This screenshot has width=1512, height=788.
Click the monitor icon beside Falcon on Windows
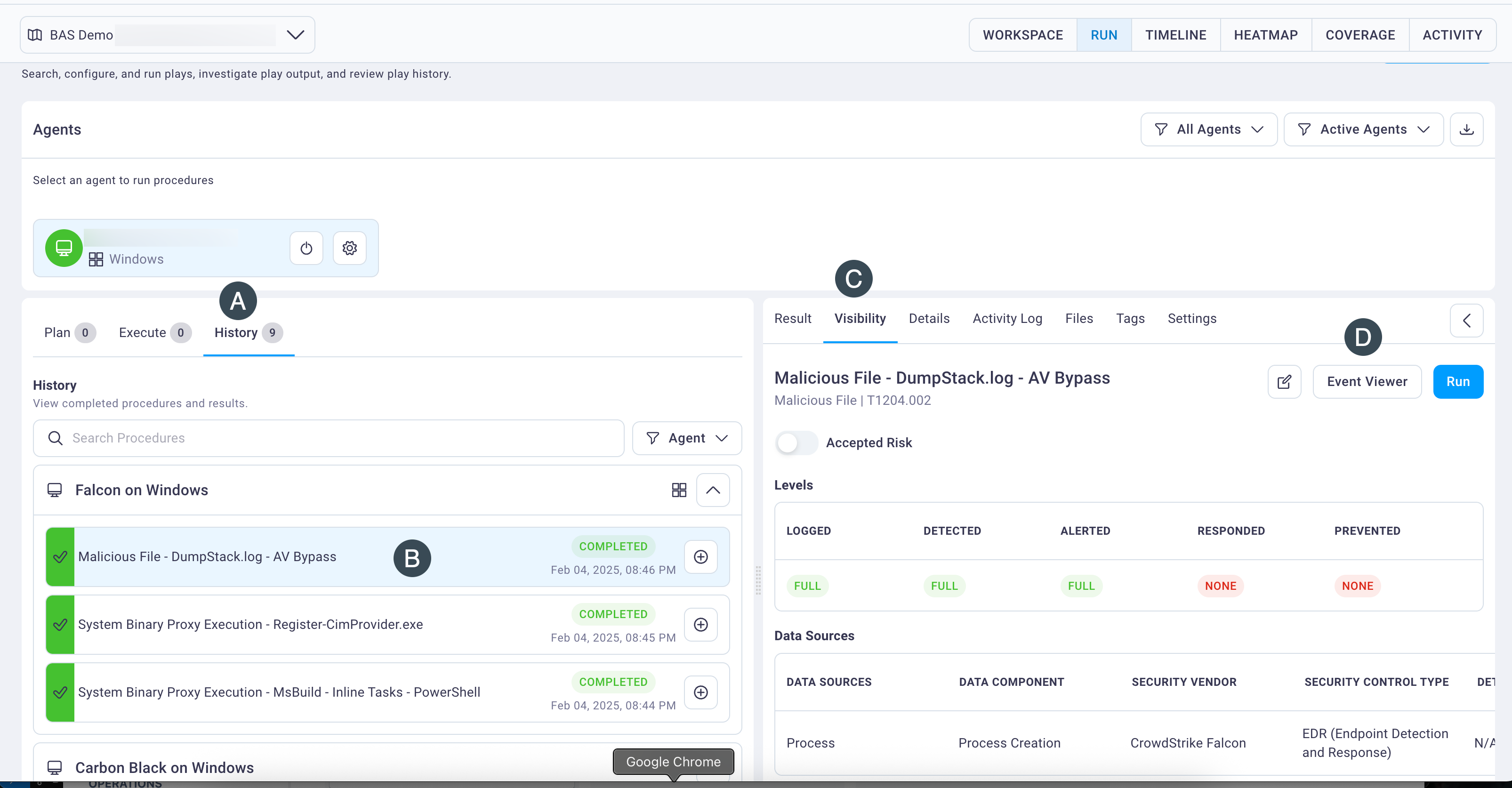click(x=55, y=490)
